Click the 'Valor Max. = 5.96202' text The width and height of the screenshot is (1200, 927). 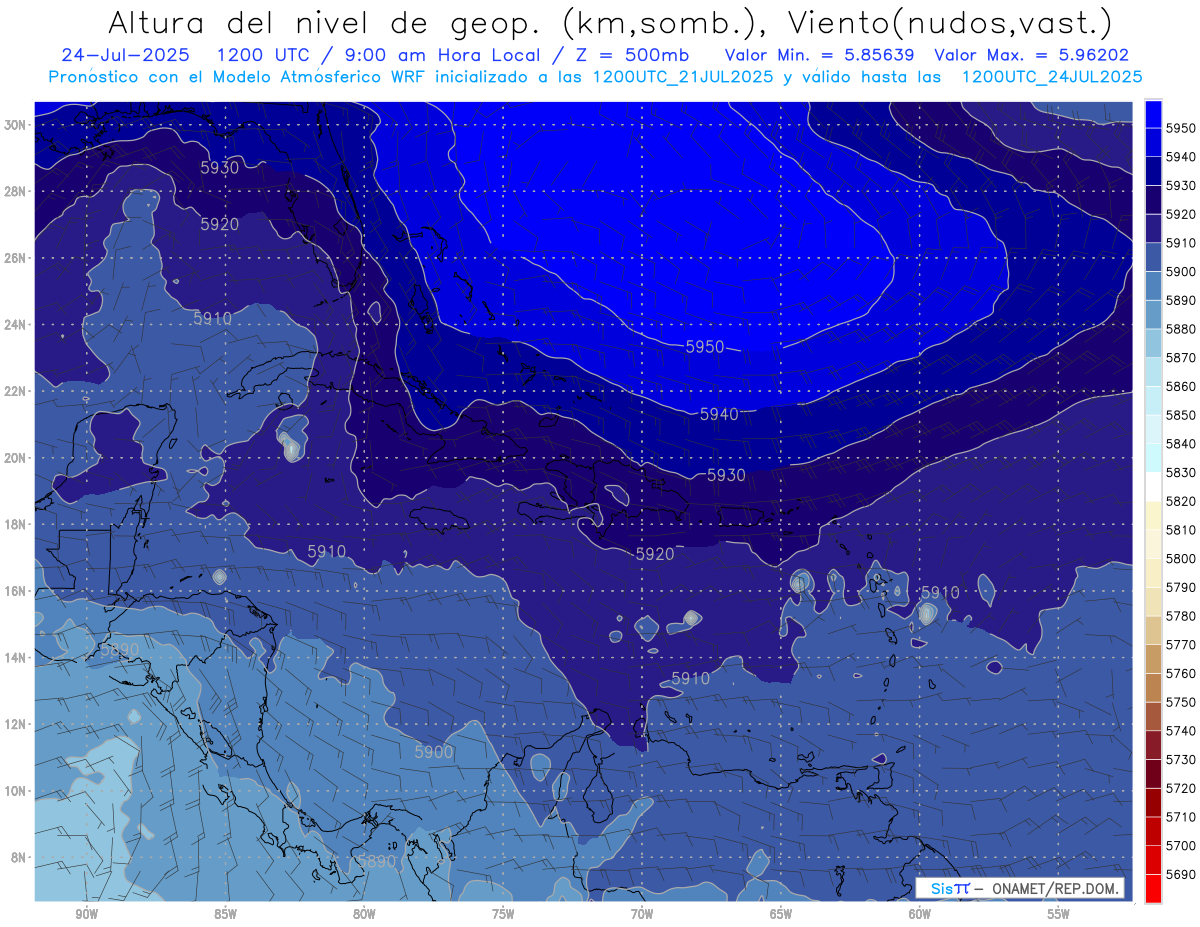pyautogui.click(x=1031, y=55)
